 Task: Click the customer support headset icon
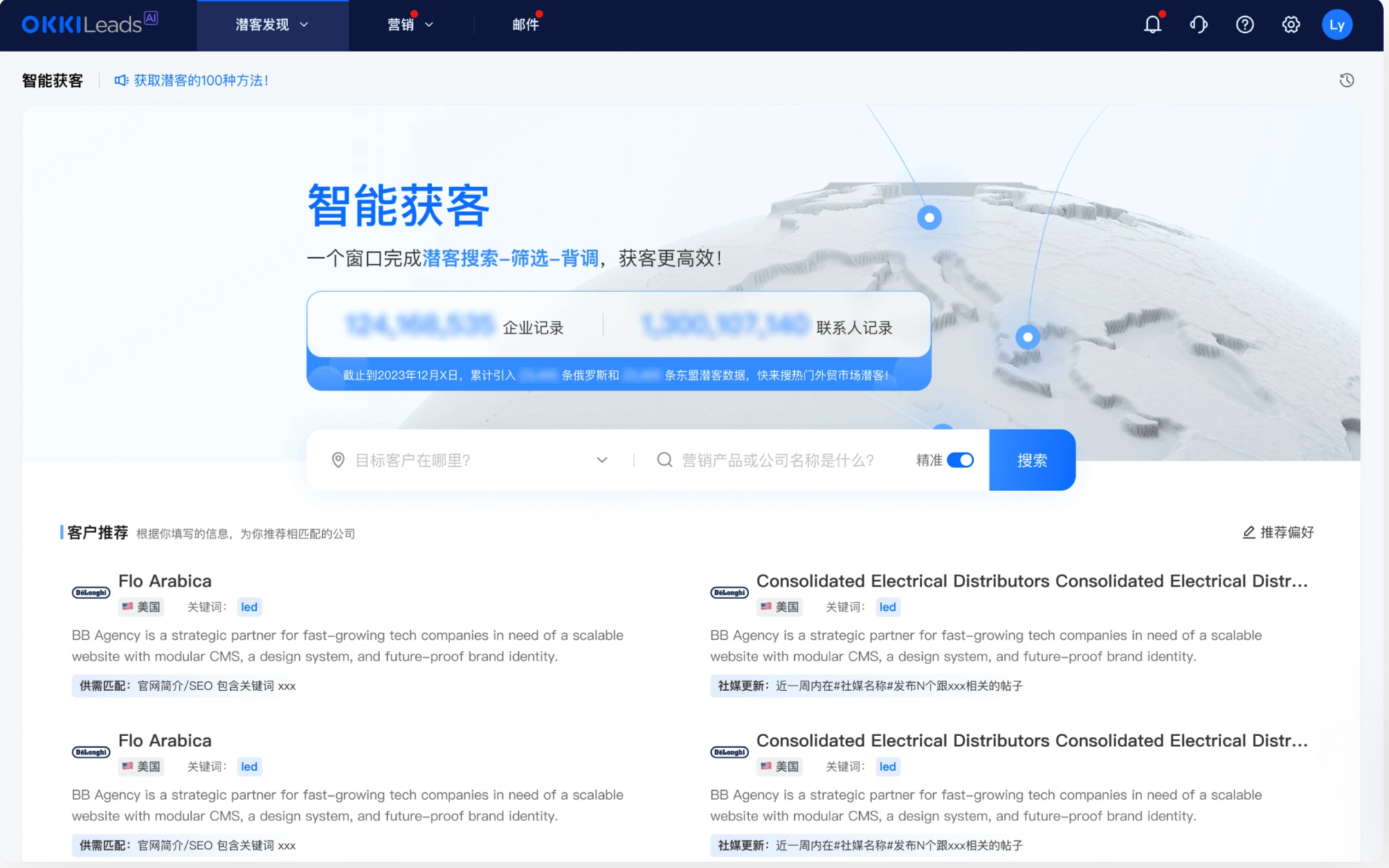pos(1198,24)
